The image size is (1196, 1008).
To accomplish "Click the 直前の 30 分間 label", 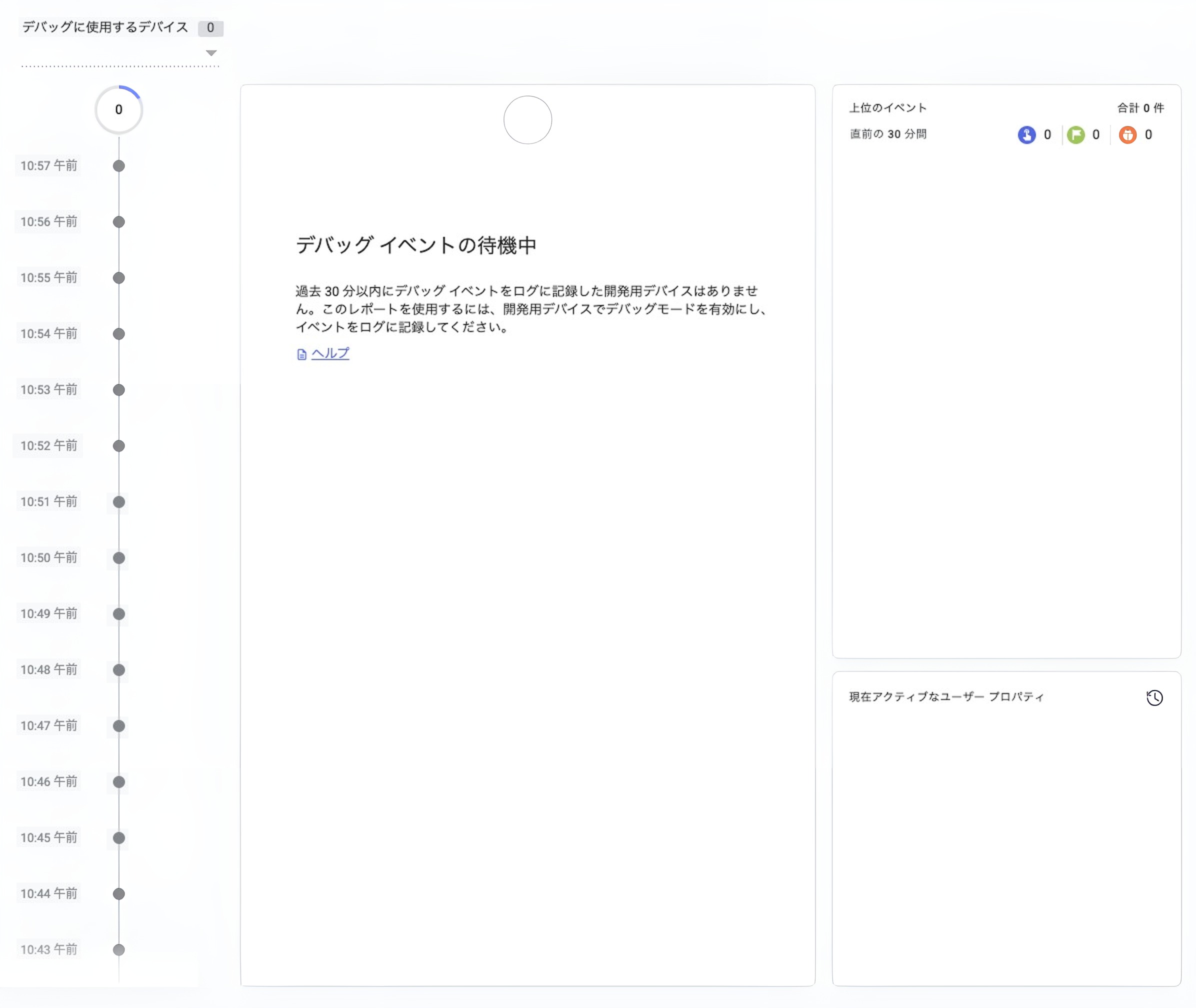I will pyautogui.click(x=888, y=133).
